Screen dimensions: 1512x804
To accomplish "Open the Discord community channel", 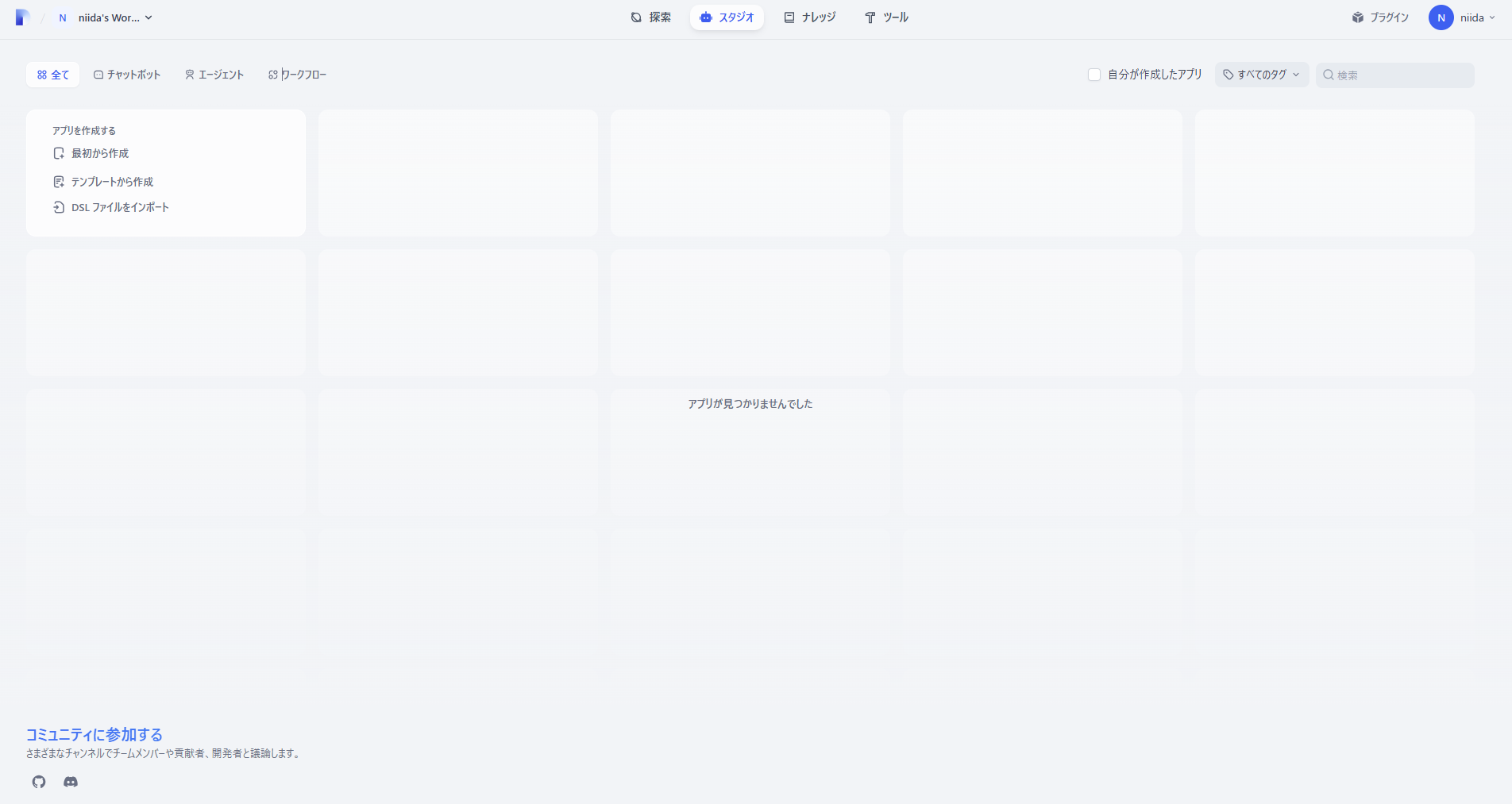I will [71, 782].
